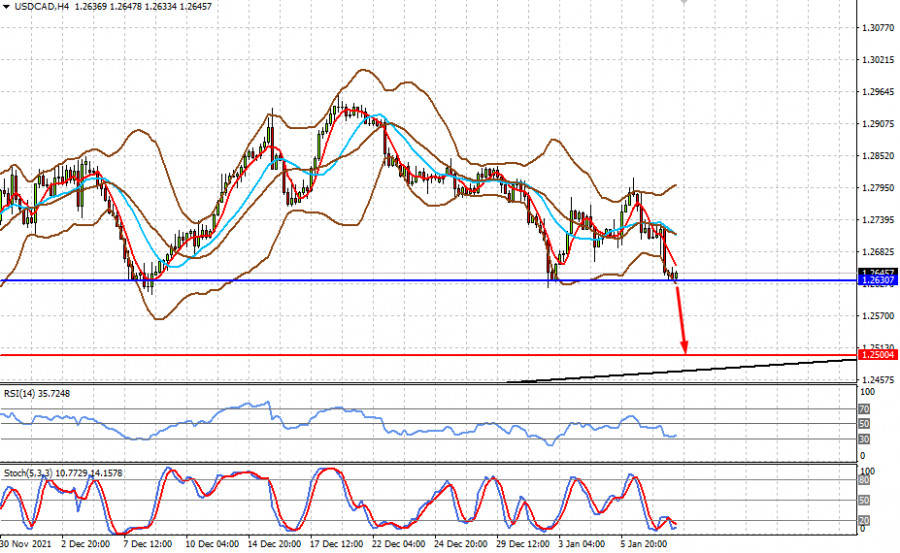The image size is (900, 553).
Task: Click the Stochastic level 20 marker
Action: [864, 521]
